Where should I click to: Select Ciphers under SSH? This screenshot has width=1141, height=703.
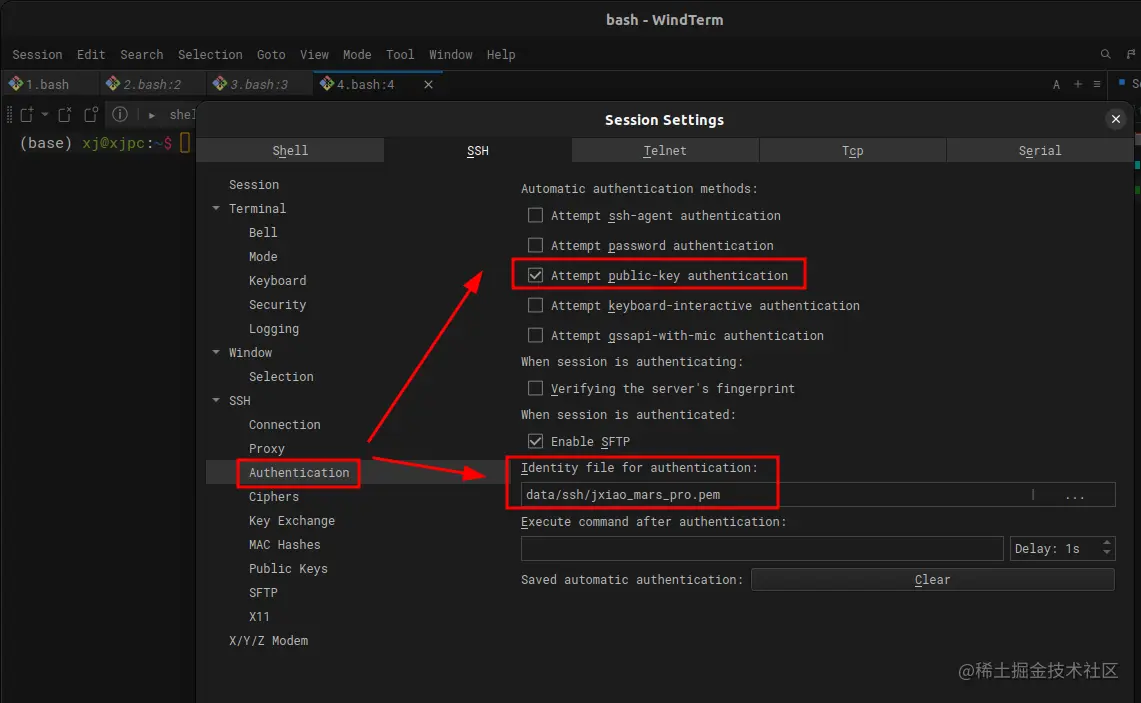[274, 497]
